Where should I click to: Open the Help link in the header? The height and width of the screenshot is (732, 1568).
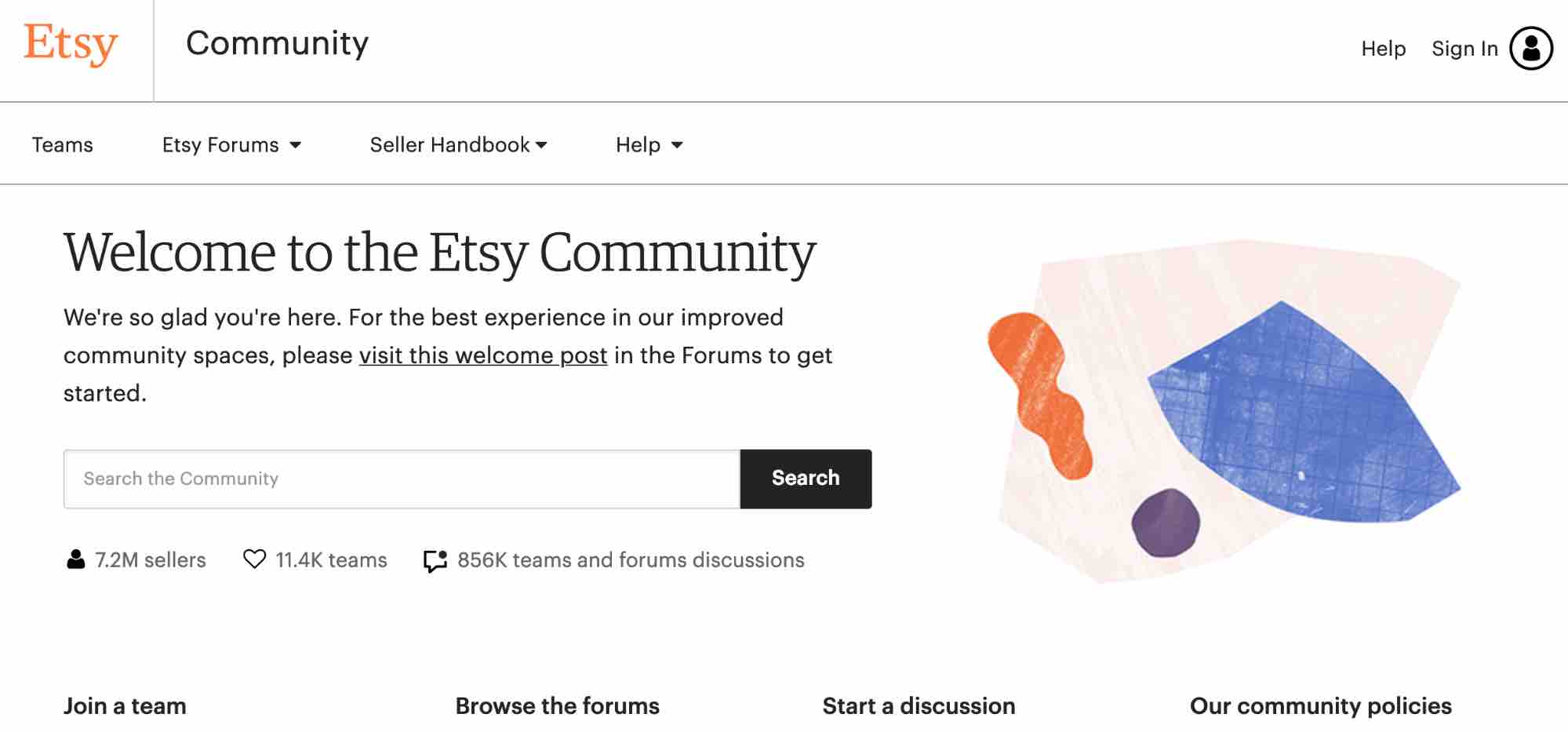[1383, 49]
